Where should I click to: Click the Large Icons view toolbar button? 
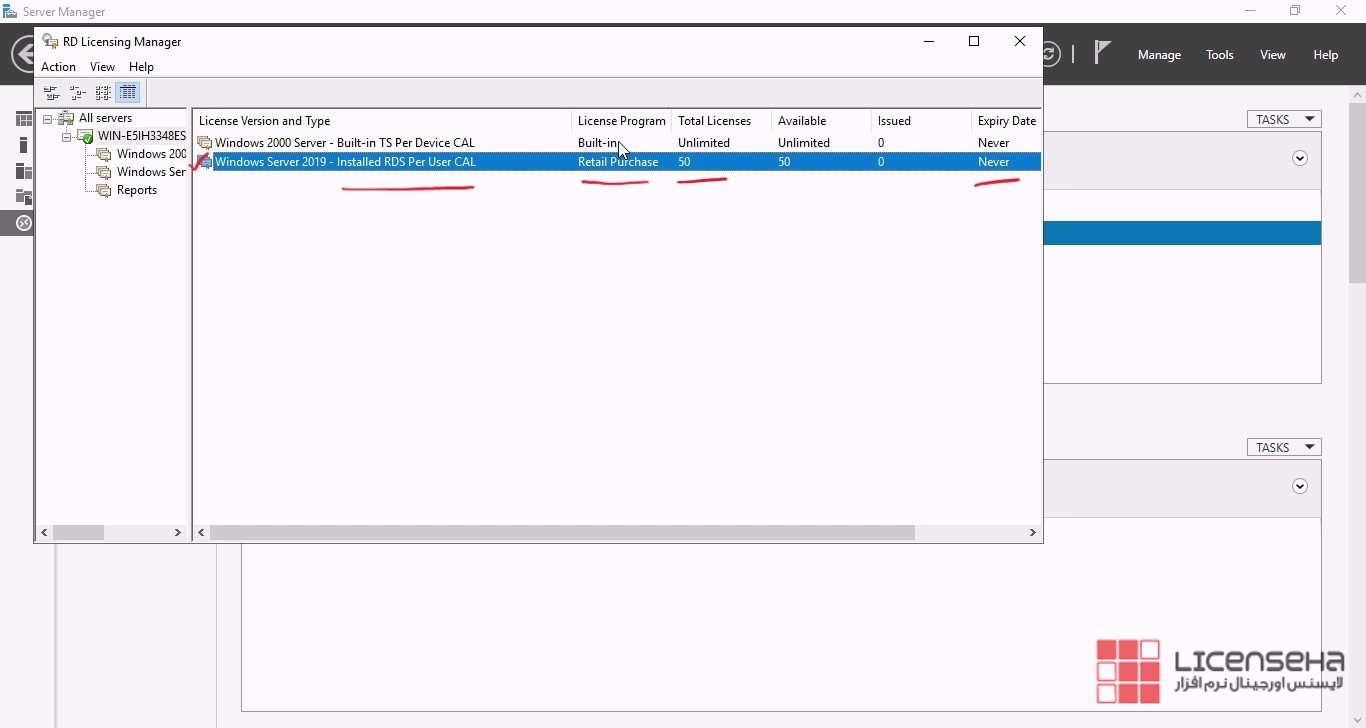pyautogui.click(x=51, y=93)
